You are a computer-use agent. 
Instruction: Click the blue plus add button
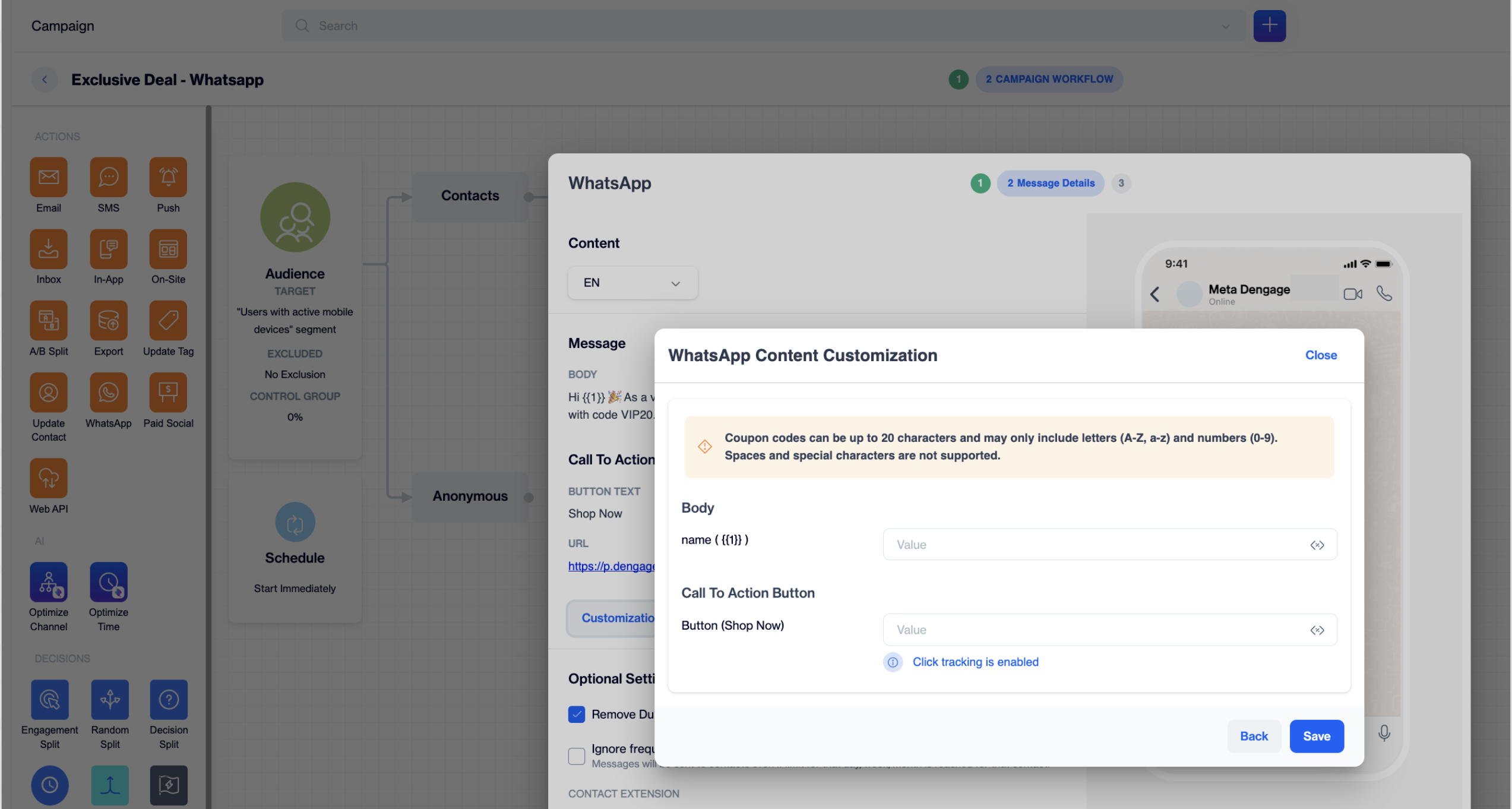[1269, 26]
